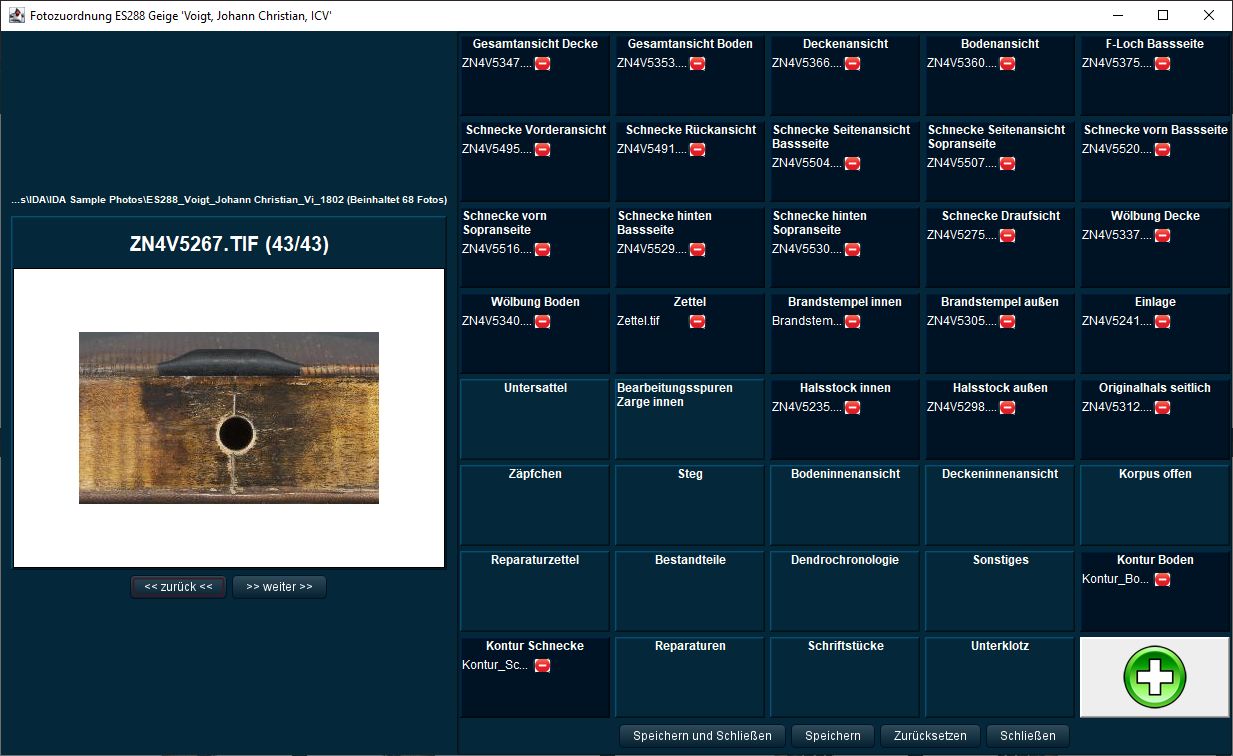Click file Kontur_Sc... under Kontur Schnecke
1233x756 pixels.
(x=495, y=666)
